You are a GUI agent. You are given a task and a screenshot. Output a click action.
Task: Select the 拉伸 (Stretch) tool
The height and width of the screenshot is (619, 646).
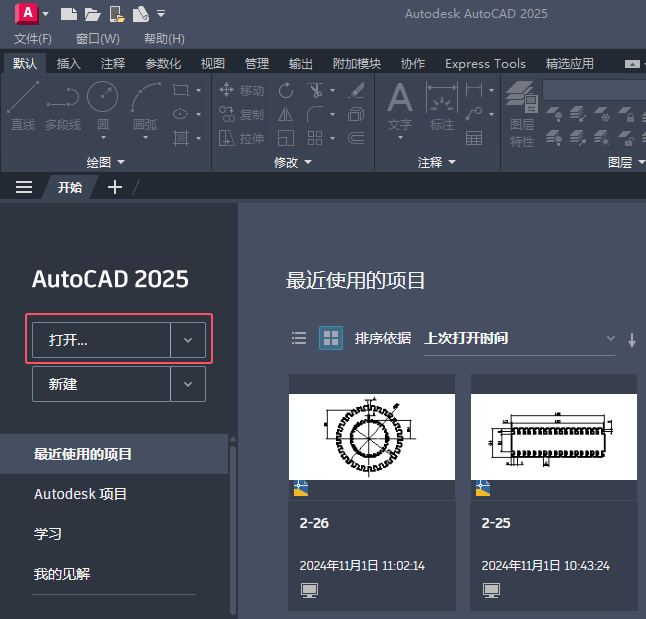[x=241, y=138]
